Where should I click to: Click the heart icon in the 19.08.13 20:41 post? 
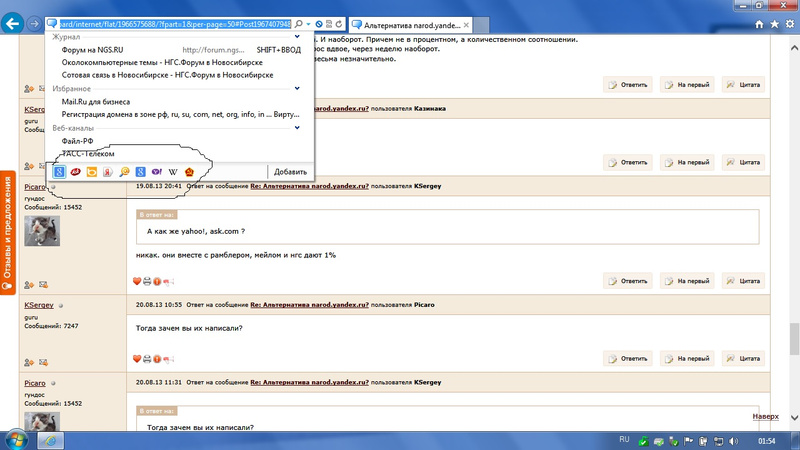pos(137,281)
